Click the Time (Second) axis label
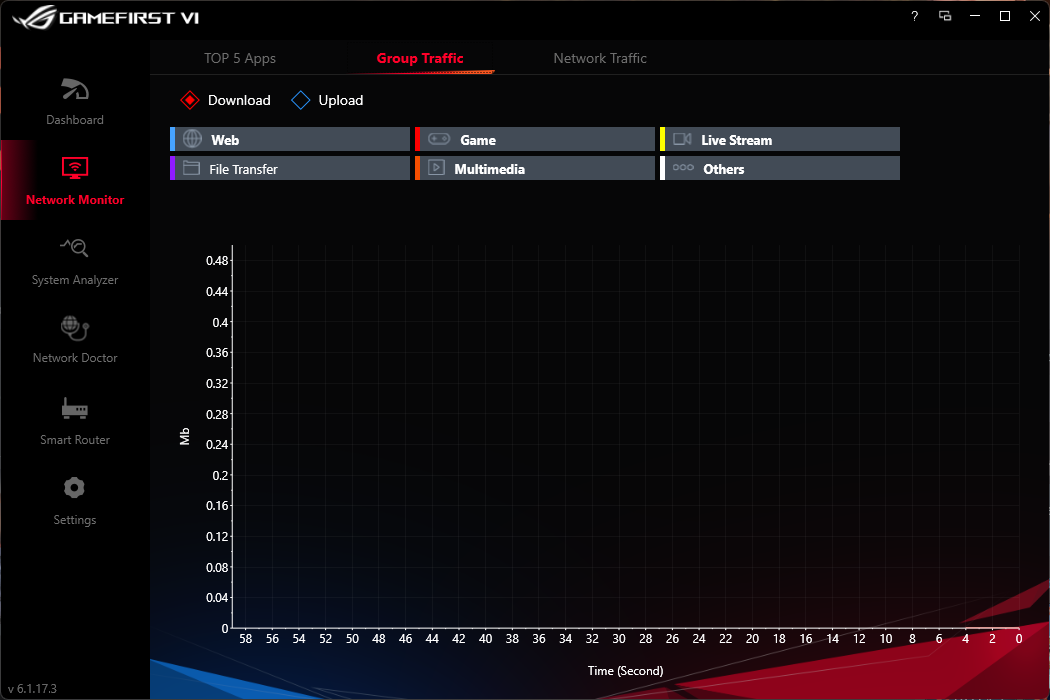1050x700 pixels. pyautogui.click(x=625, y=671)
